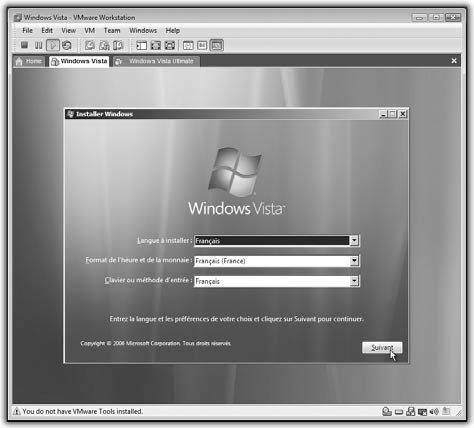This screenshot has height=428, width=474.
Task: Suspend the VM with pause icon
Action: point(38,45)
